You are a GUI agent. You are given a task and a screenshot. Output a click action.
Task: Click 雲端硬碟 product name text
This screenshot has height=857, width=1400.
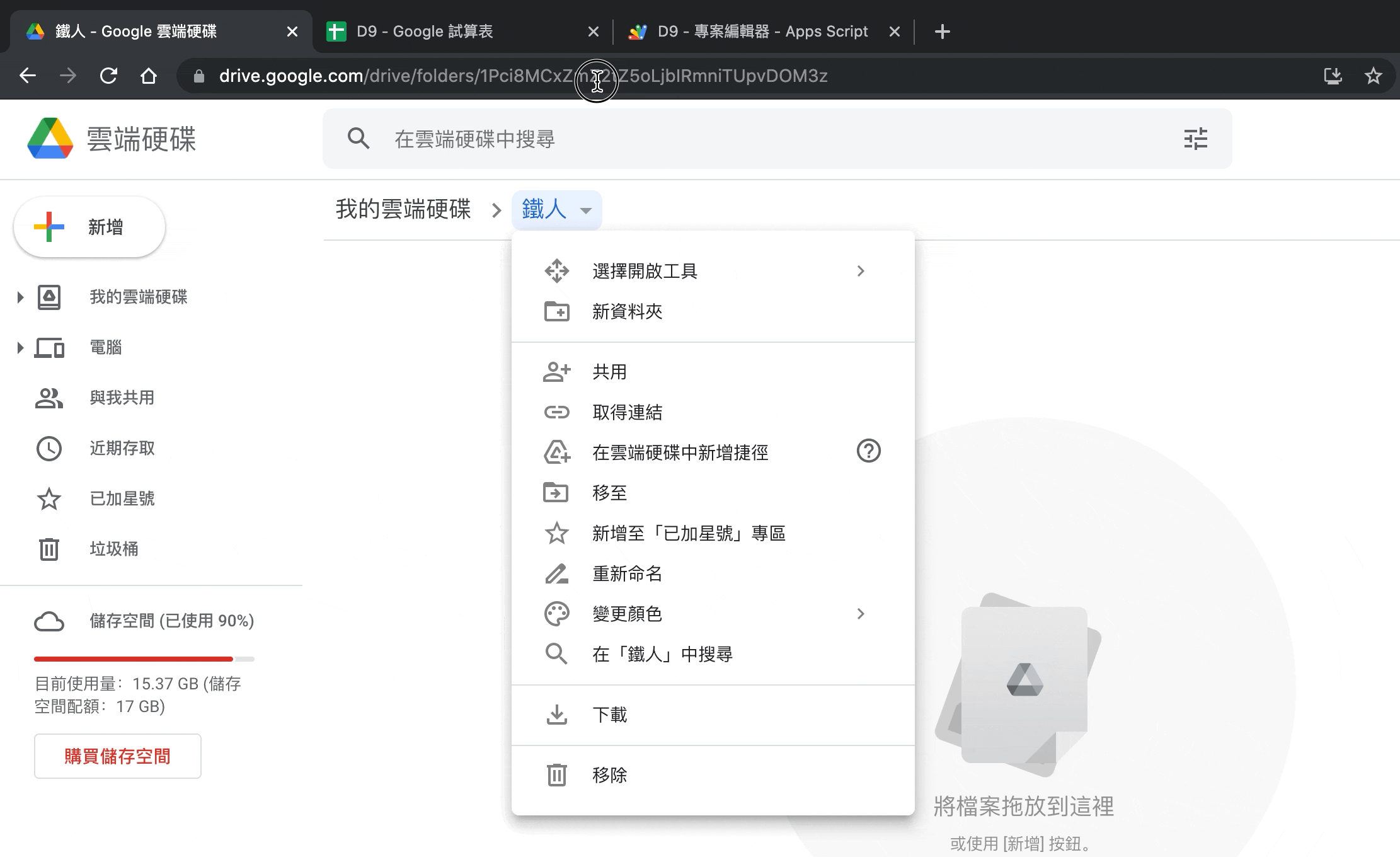(141, 139)
